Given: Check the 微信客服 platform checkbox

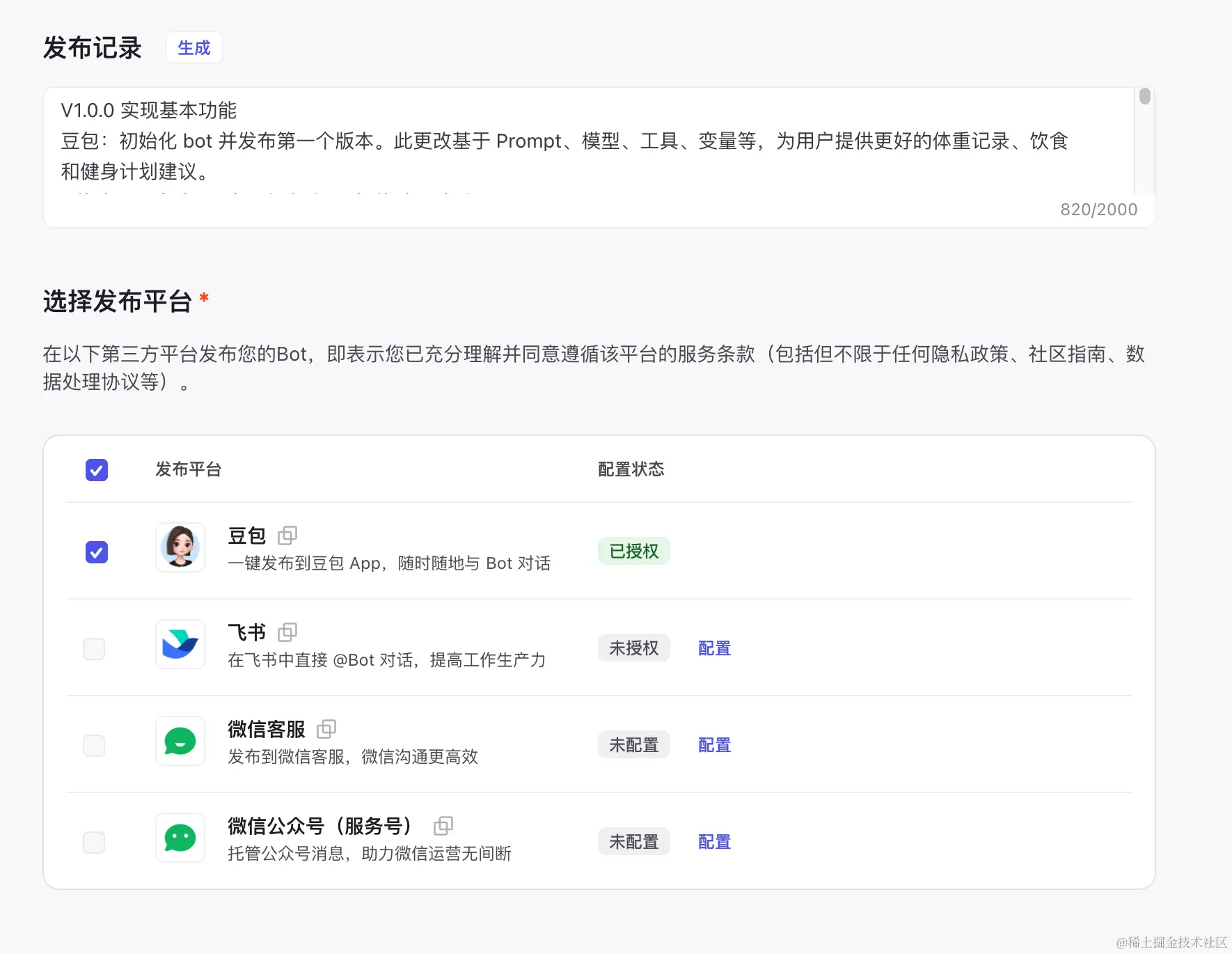Looking at the screenshot, I should coord(94,746).
